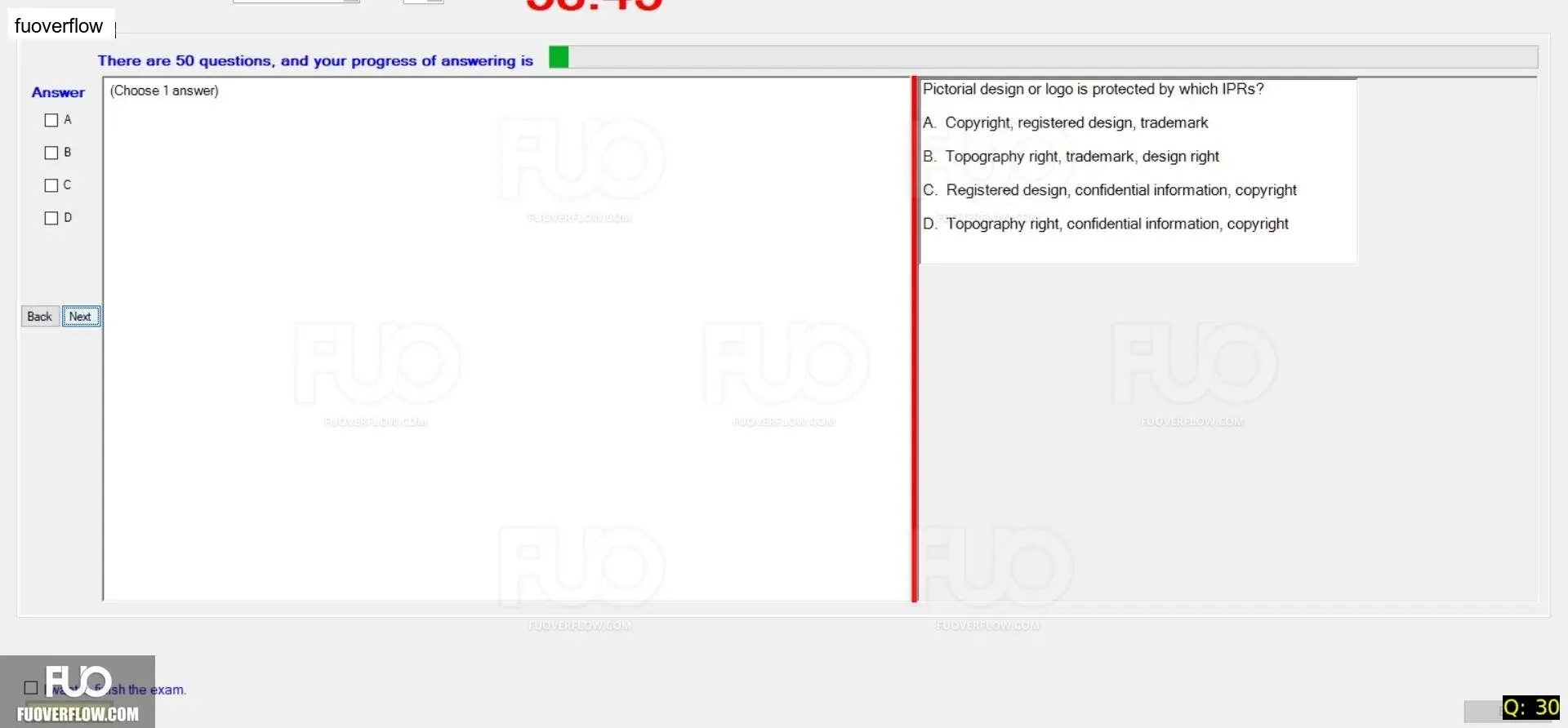
Task: Click the Back button
Action: [x=40, y=317]
